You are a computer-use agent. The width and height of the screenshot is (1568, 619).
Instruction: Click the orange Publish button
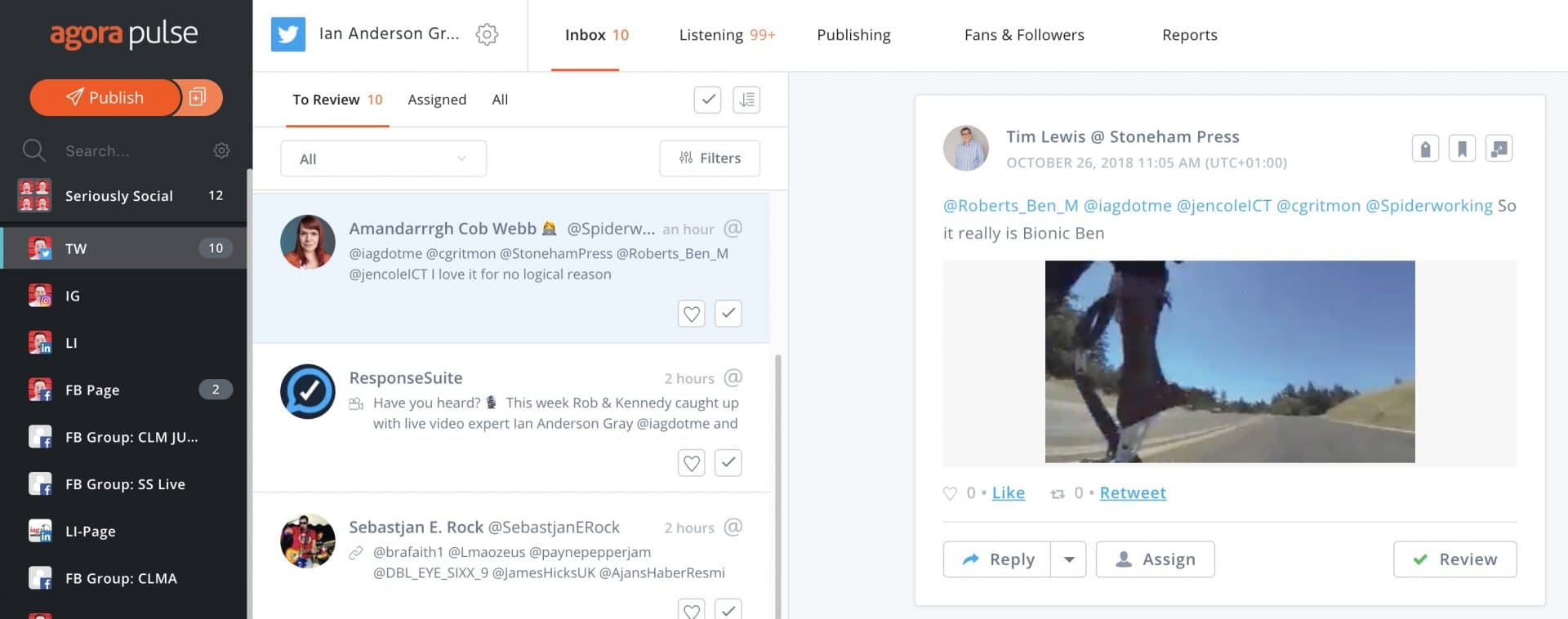pyautogui.click(x=105, y=97)
